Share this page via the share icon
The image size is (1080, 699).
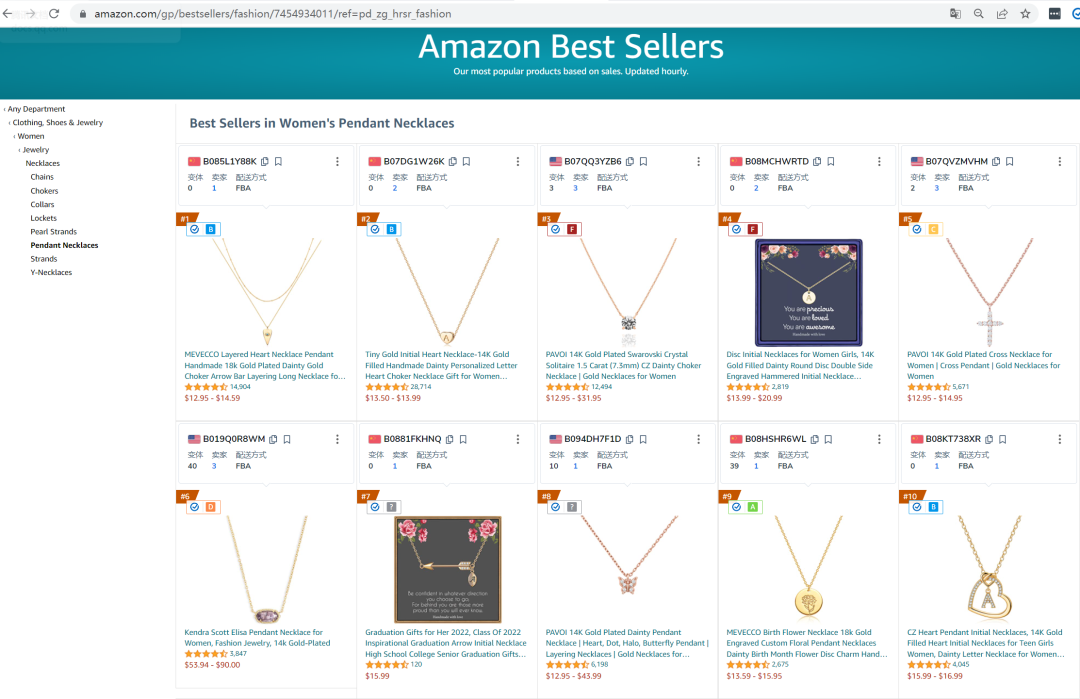1002,14
